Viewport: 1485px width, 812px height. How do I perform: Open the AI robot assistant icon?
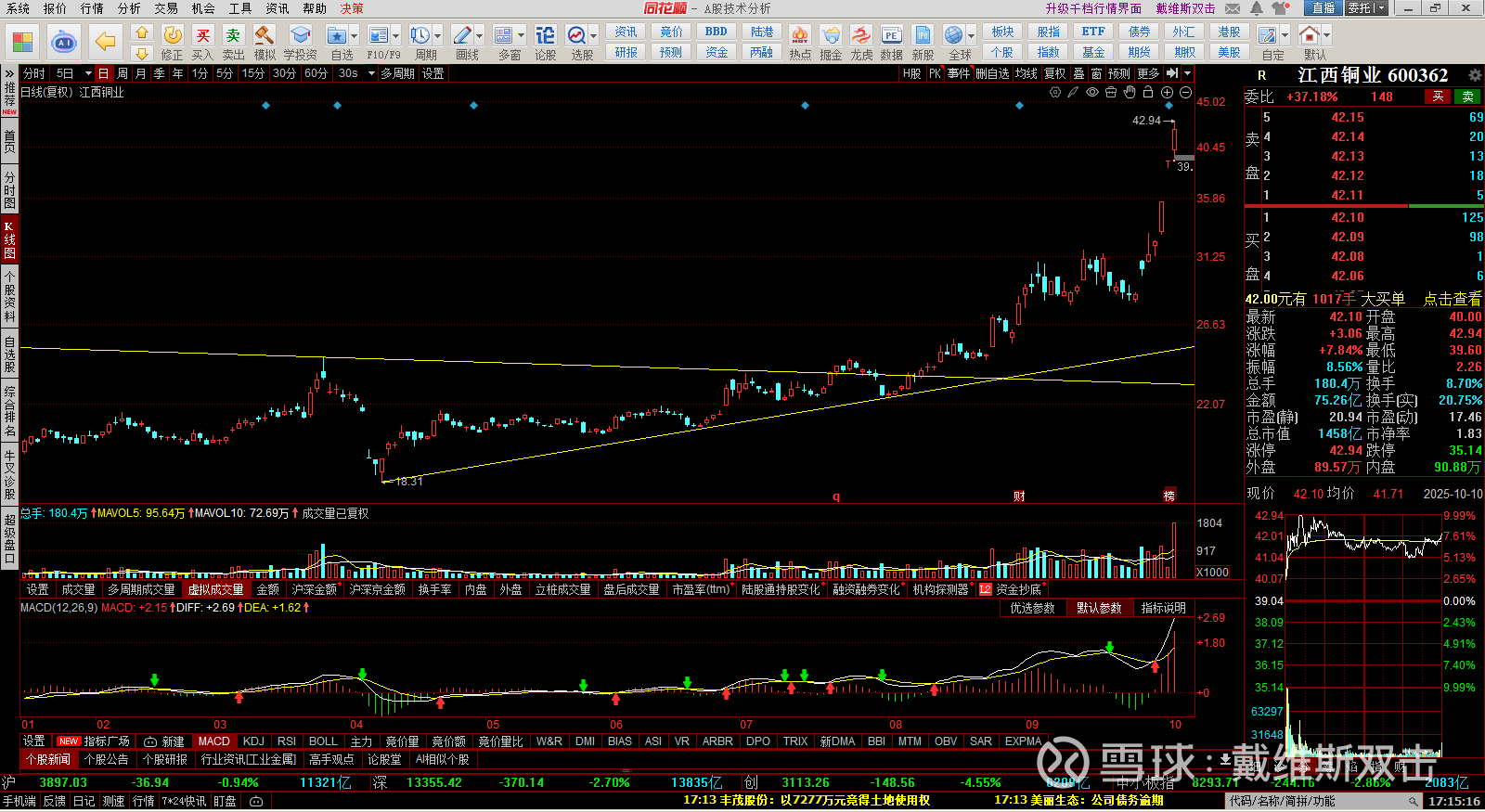(x=64, y=42)
